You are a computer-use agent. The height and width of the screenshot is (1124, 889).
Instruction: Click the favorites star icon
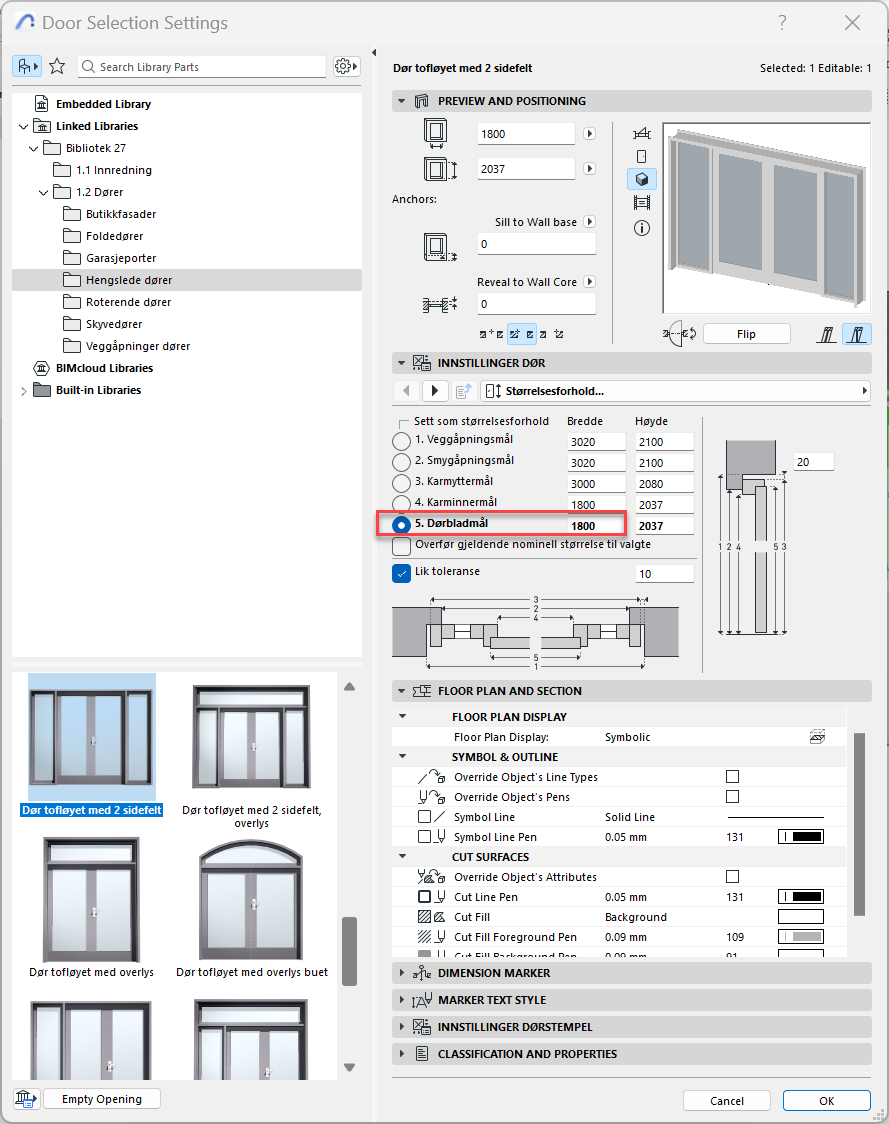click(x=57, y=66)
